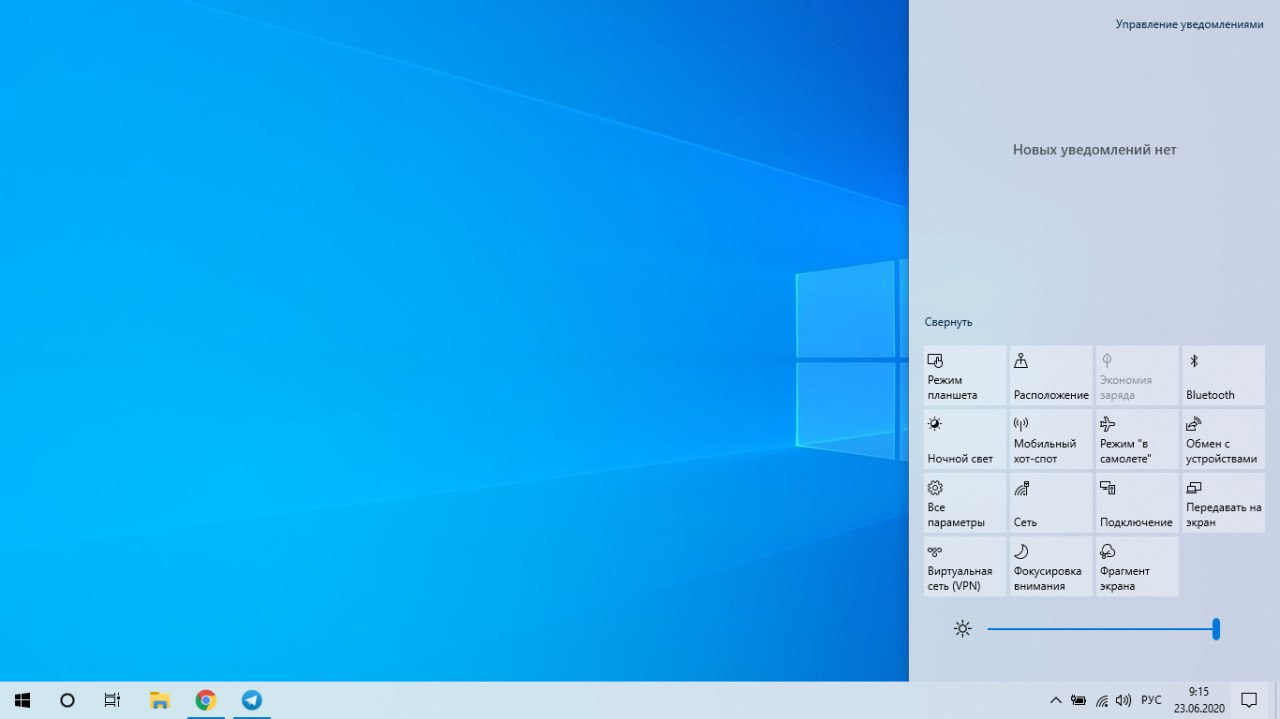Set brightness slider at its track middle
The height and width of the screenshot is (719, 1280).
1102,629
